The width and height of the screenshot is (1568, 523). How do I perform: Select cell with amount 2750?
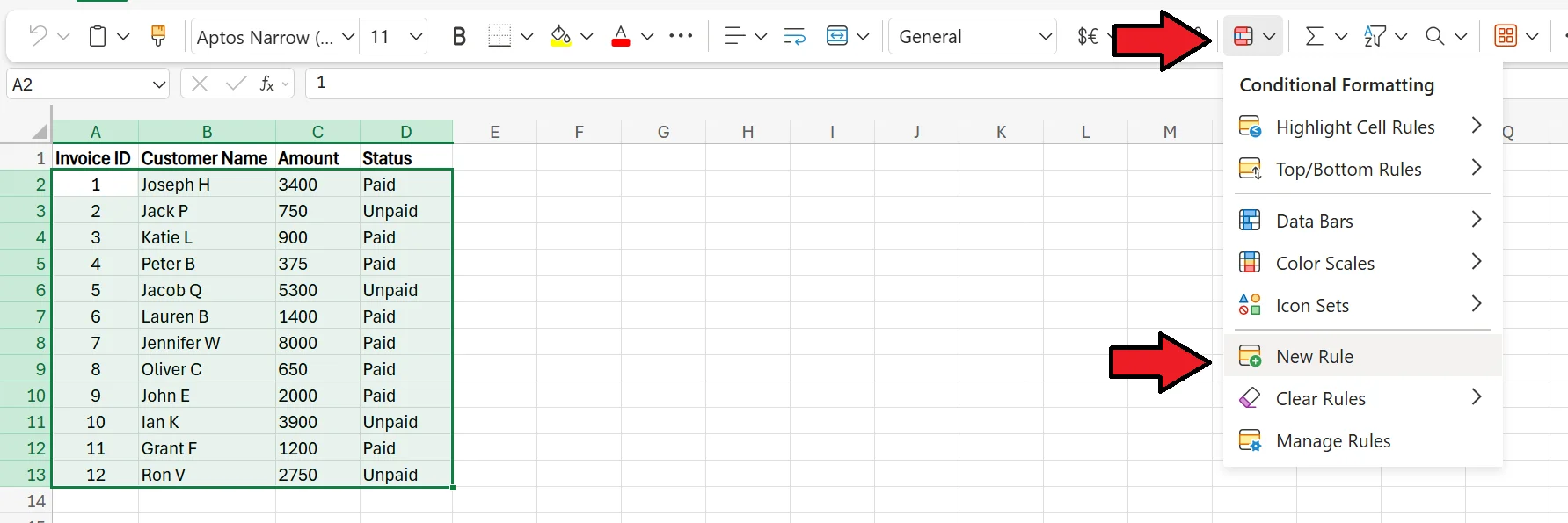(317, 475)
